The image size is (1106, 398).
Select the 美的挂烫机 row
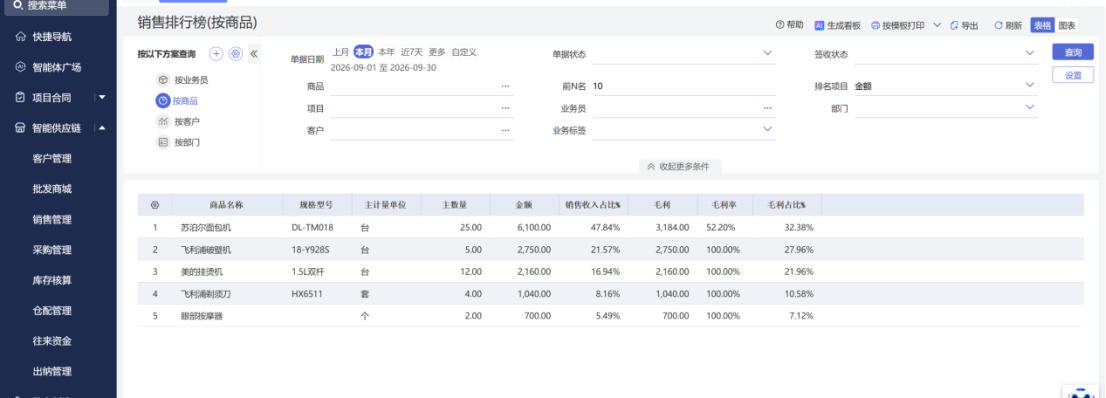click(610, 272)
